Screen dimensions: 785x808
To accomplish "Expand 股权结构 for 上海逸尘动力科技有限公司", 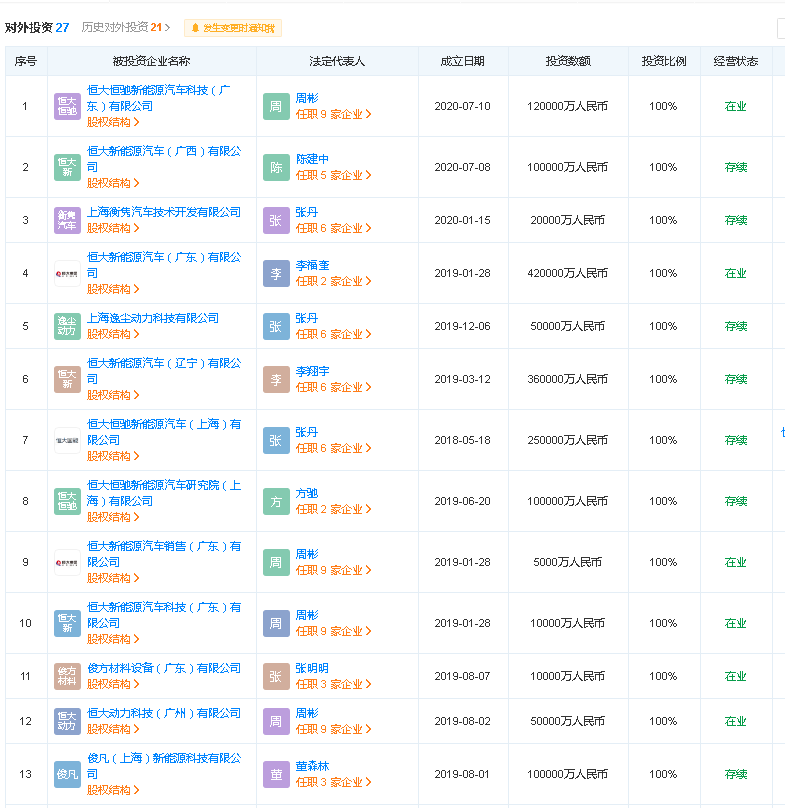I will 113,334.
